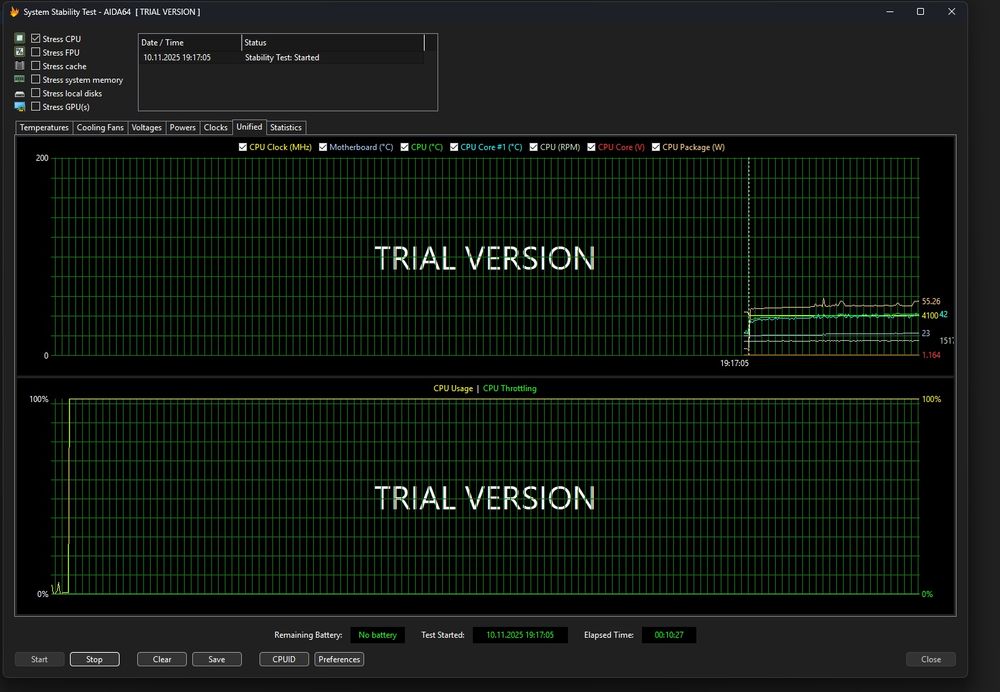Click the red 1.164 voltage value on the graph
The image size is (1000, 692).
point(931,355)
